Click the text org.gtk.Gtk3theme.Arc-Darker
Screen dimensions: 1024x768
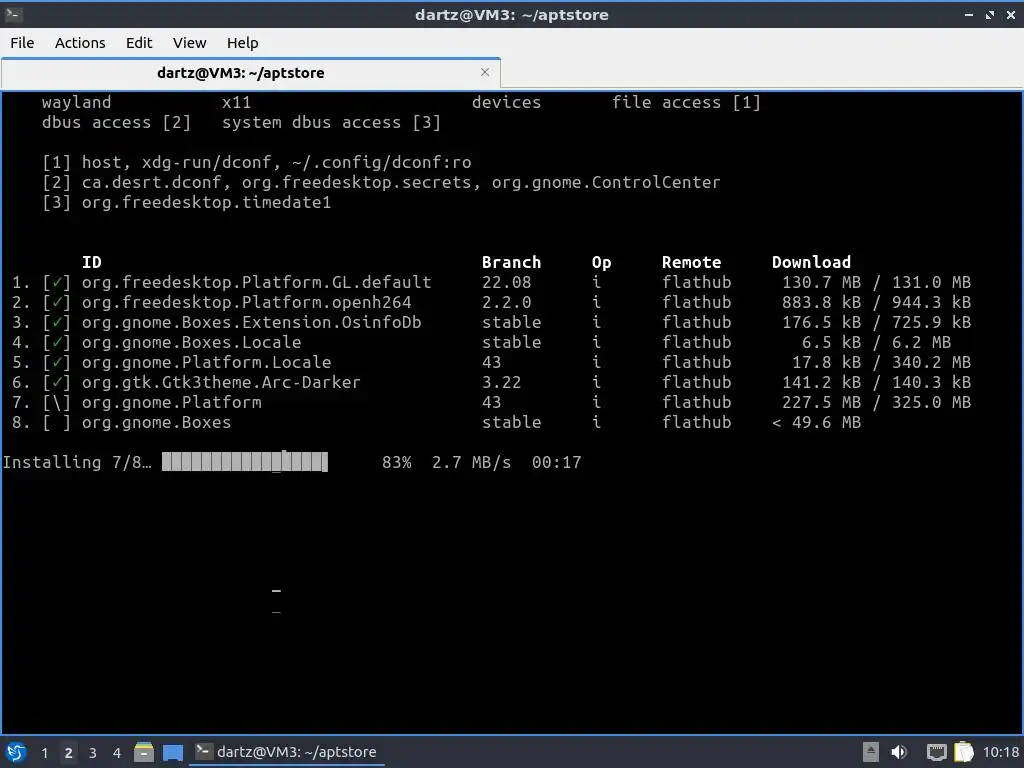221,382
